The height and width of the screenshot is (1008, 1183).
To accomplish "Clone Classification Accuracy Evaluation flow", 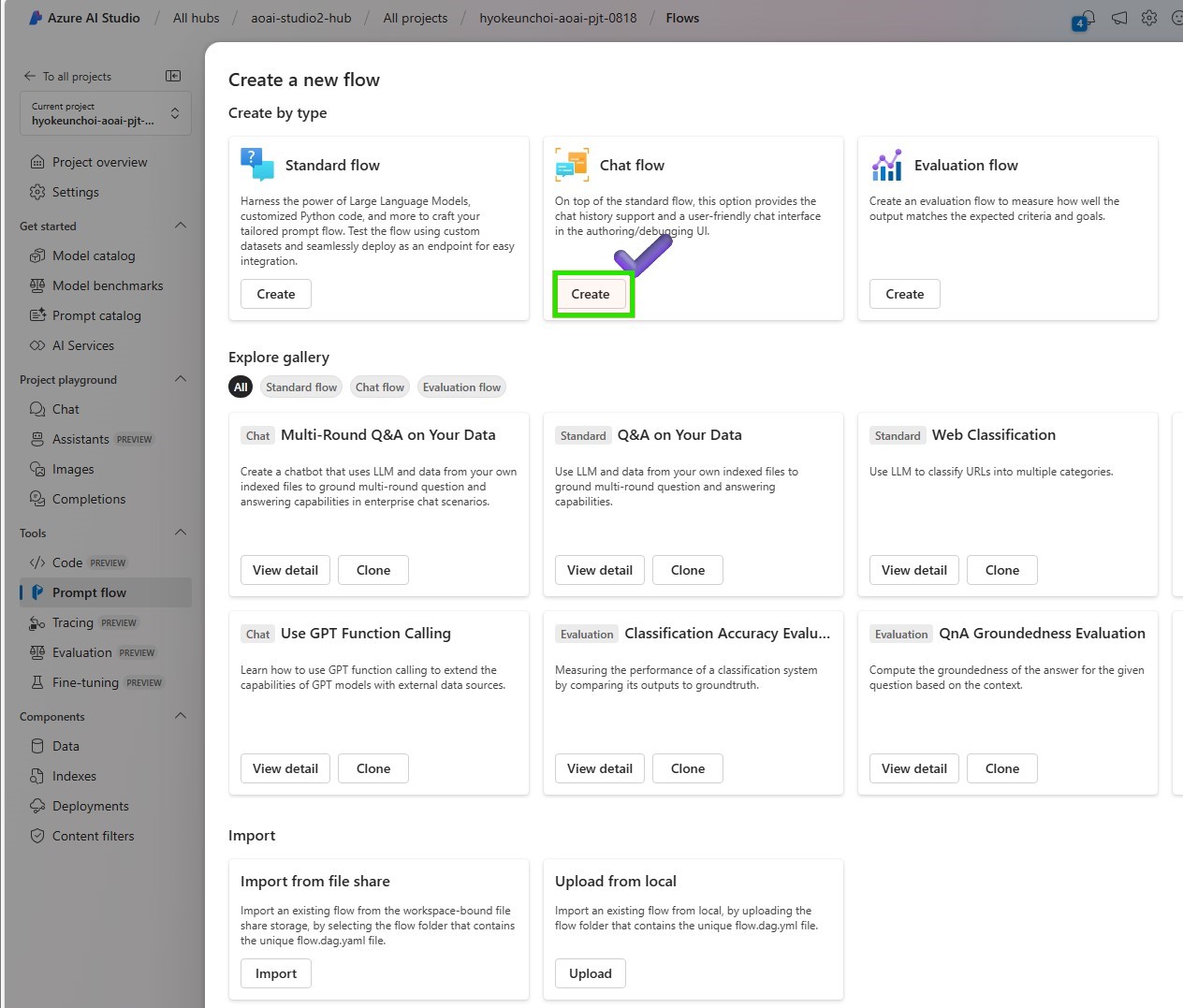I will [688, 768].
